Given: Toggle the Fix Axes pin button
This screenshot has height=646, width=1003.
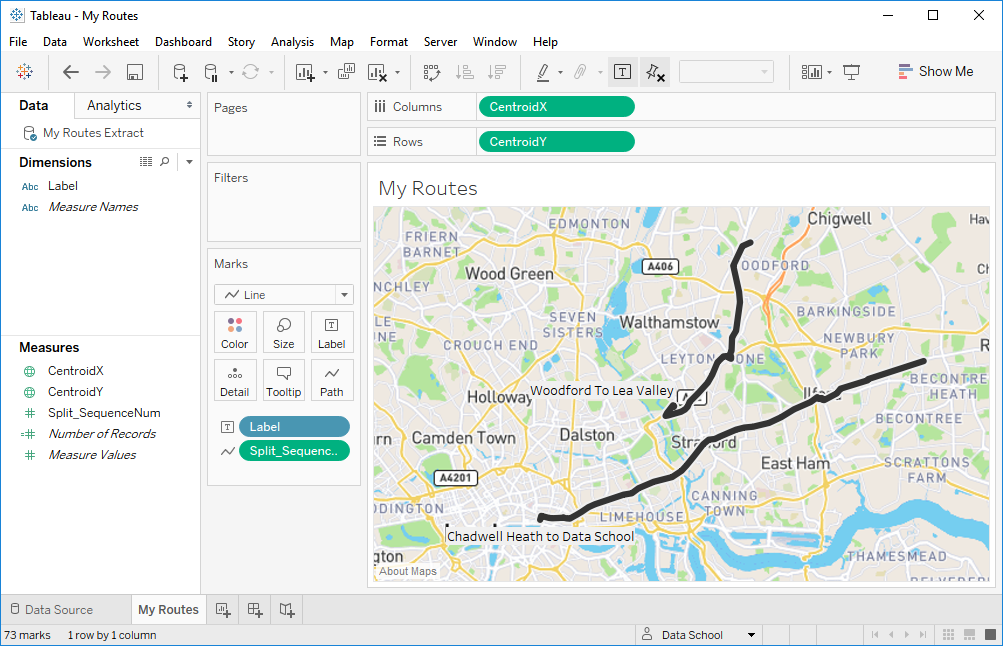Looking at the screenshot, I should coord(654,72).
